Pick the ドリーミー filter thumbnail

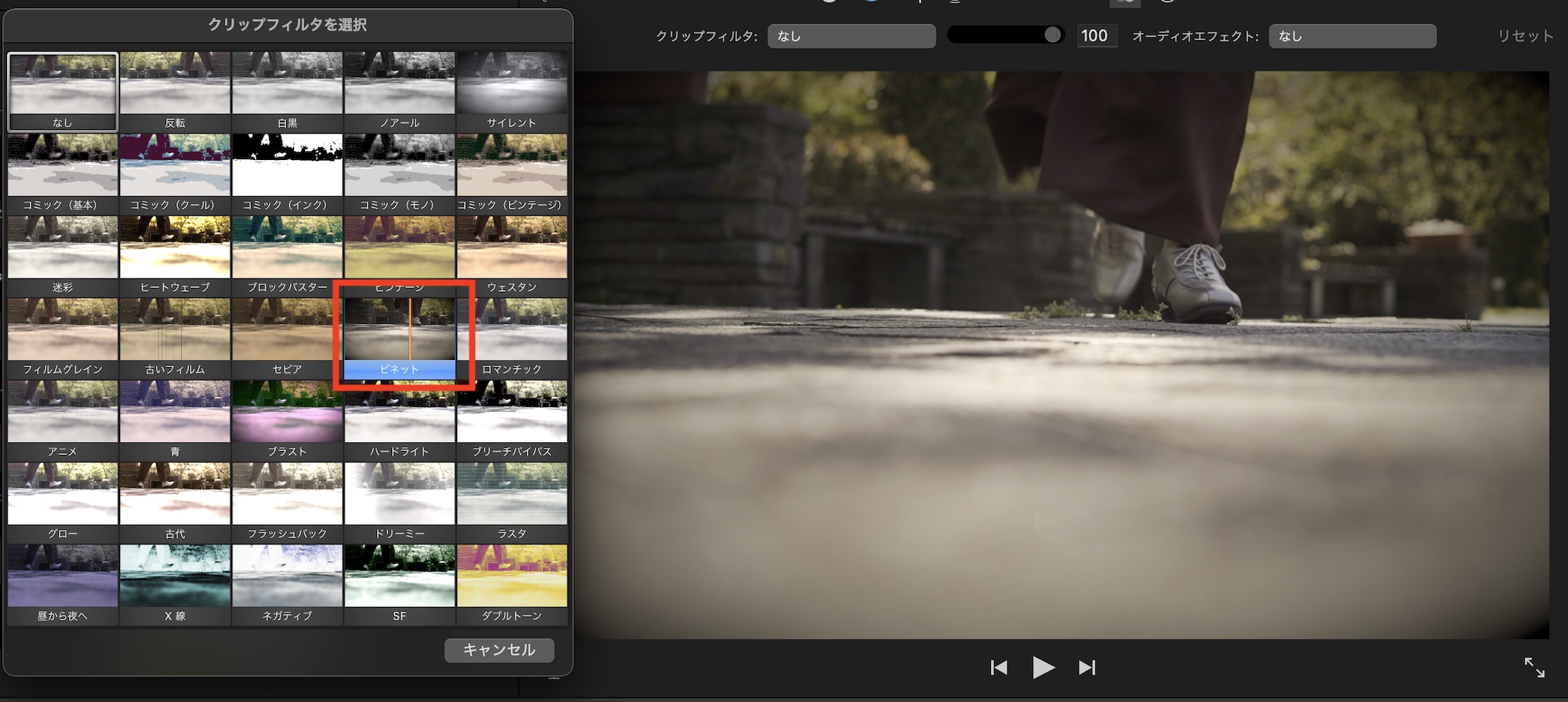click(399, 503)
